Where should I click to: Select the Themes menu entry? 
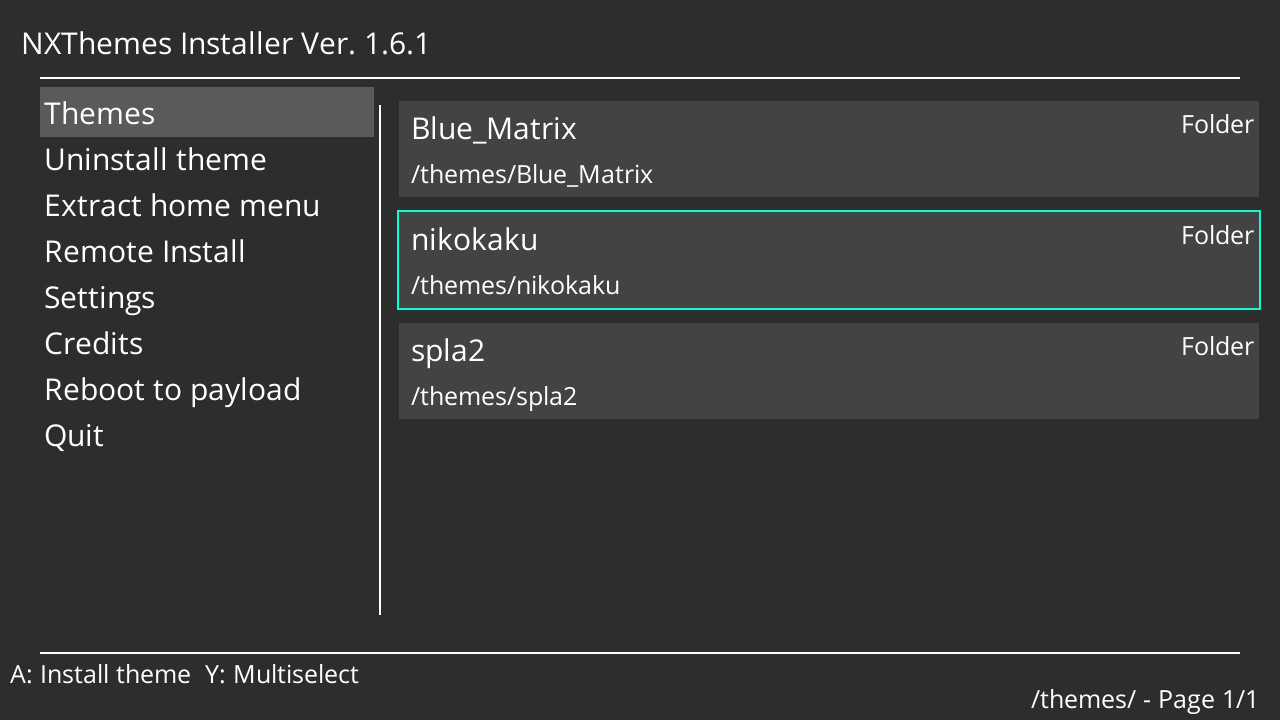tap(99, 113)
